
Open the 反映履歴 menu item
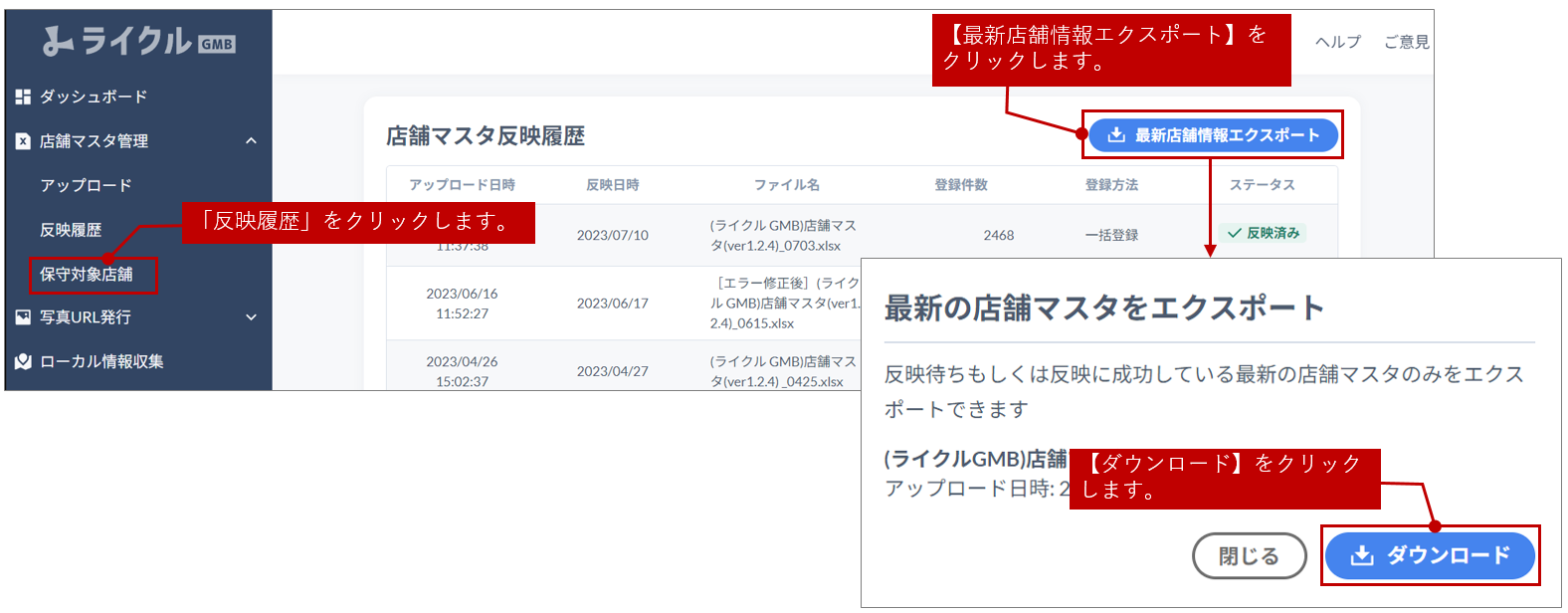pyautogui.click(x=71, y=230)
